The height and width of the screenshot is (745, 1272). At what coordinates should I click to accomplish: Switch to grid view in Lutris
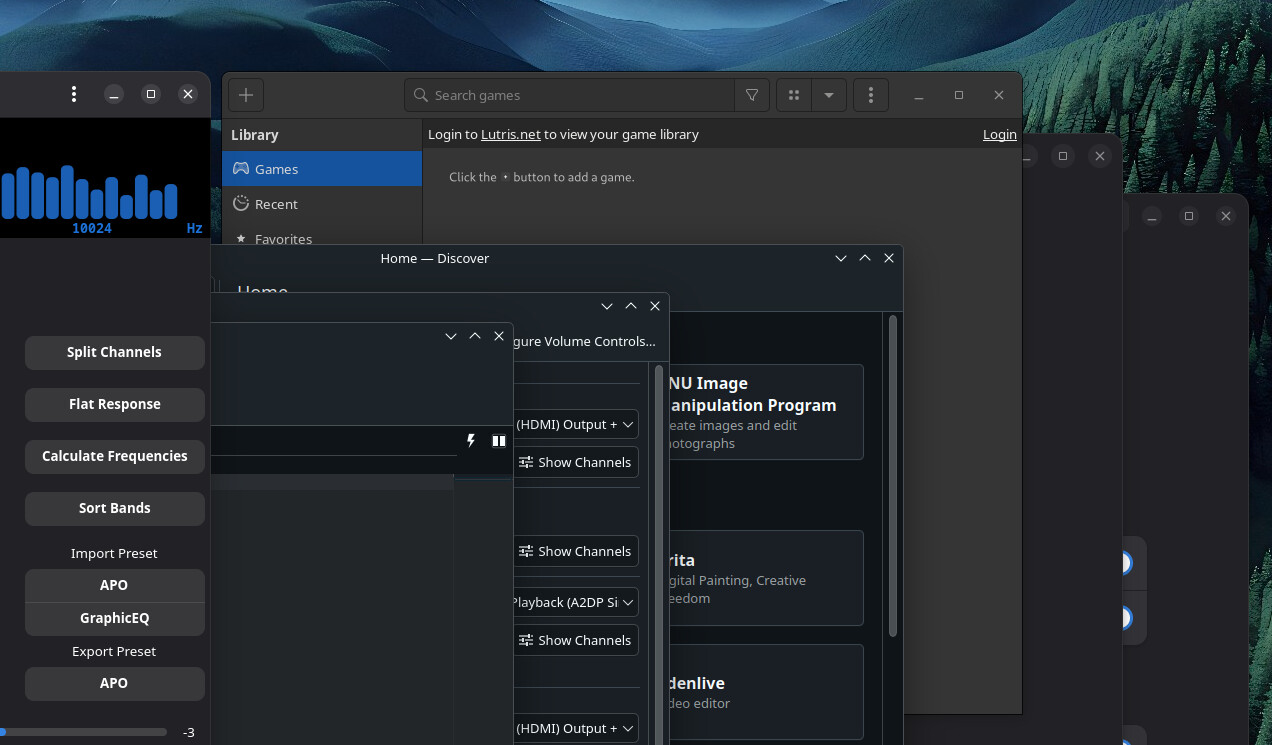pos(794,95)
